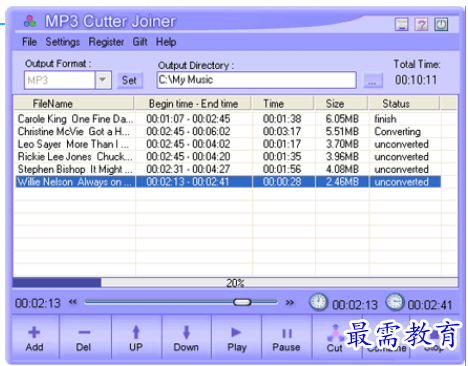Click the 00:02:41 end time value
The height and width of the screenshot is (366, 468).
[x=430, y=305]
